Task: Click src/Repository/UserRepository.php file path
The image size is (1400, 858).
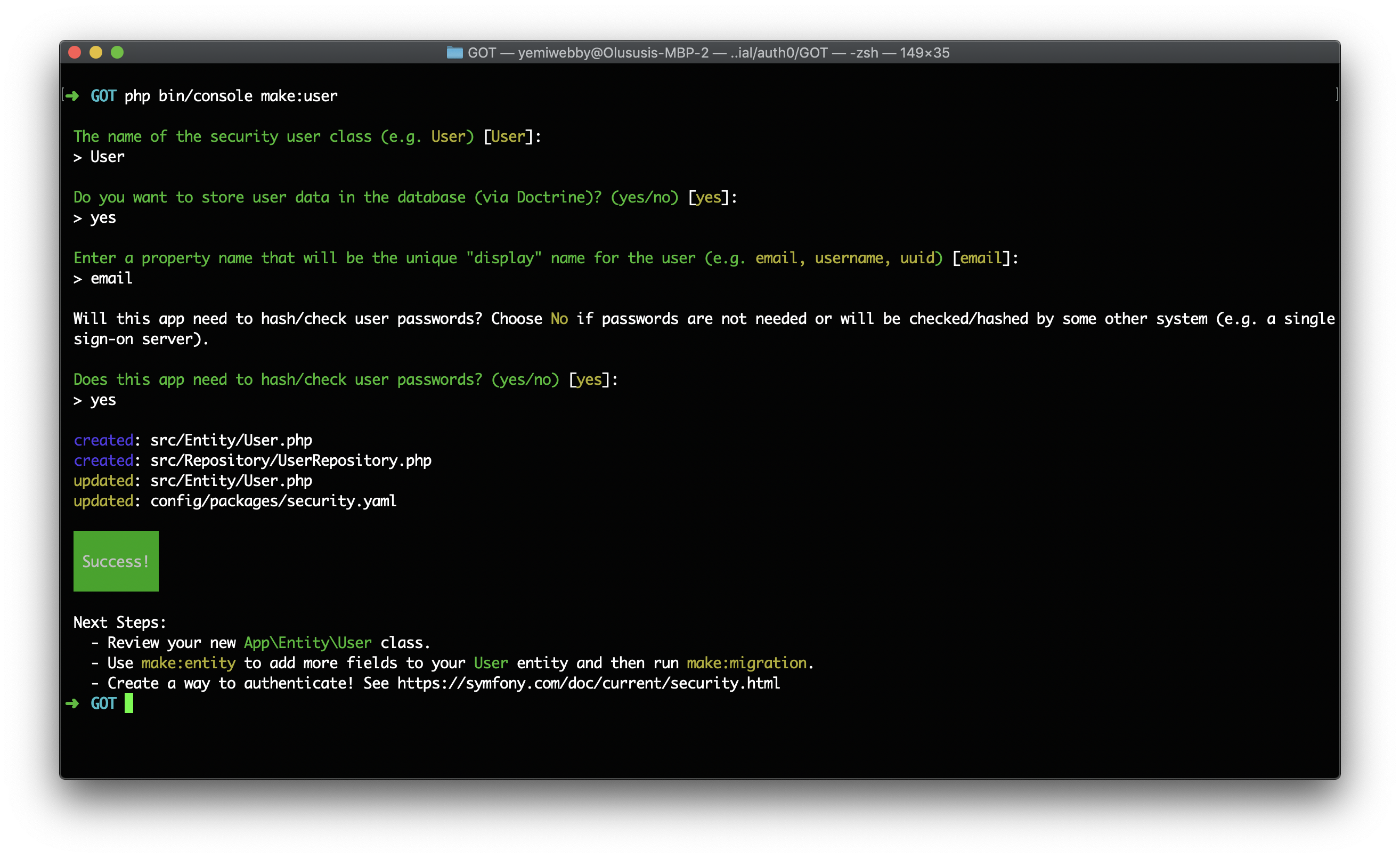Action: pos(290,460)
